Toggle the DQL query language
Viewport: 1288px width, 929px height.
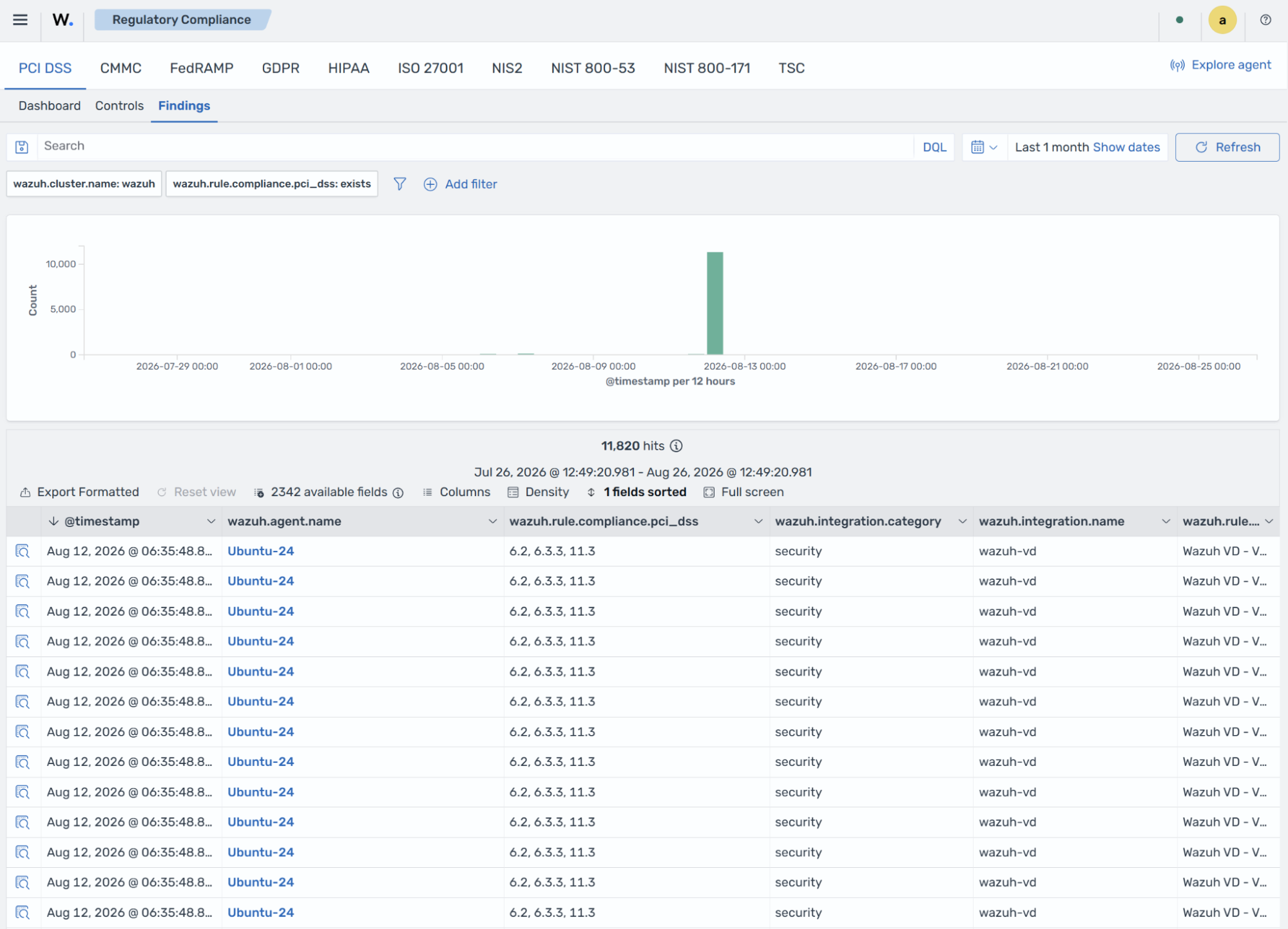tap(934, 148)
